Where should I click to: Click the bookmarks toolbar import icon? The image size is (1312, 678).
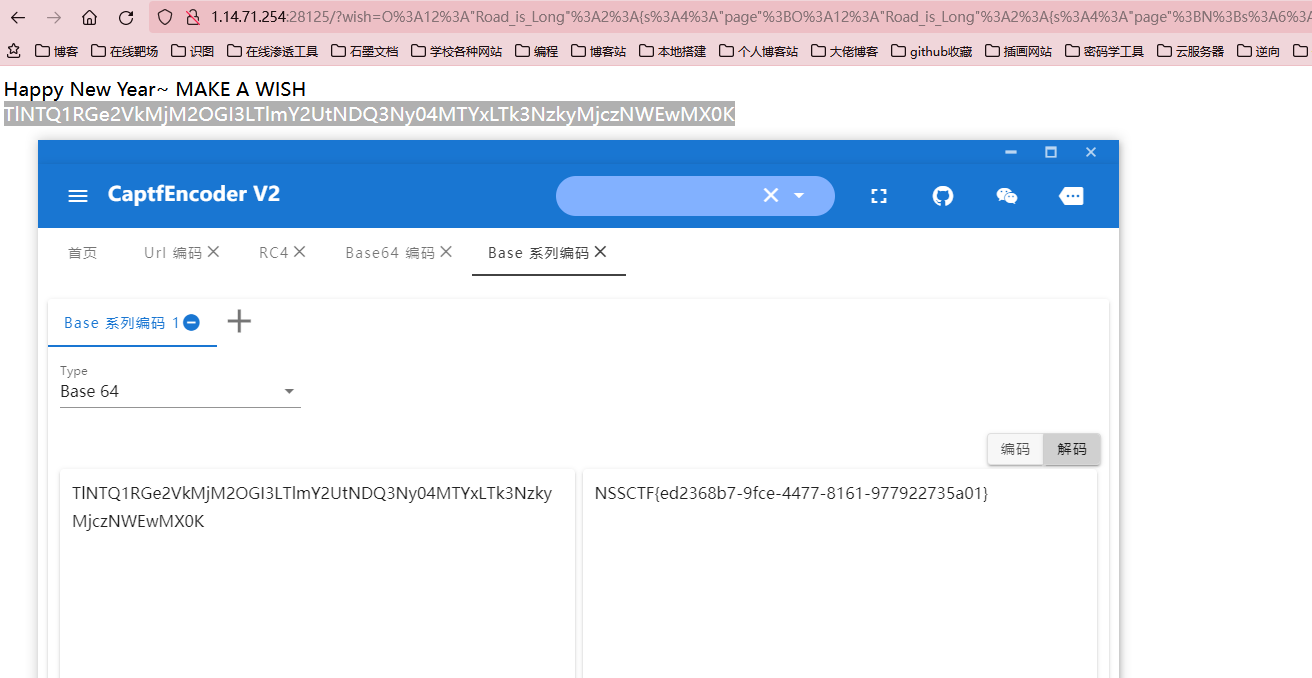[14, 50]
